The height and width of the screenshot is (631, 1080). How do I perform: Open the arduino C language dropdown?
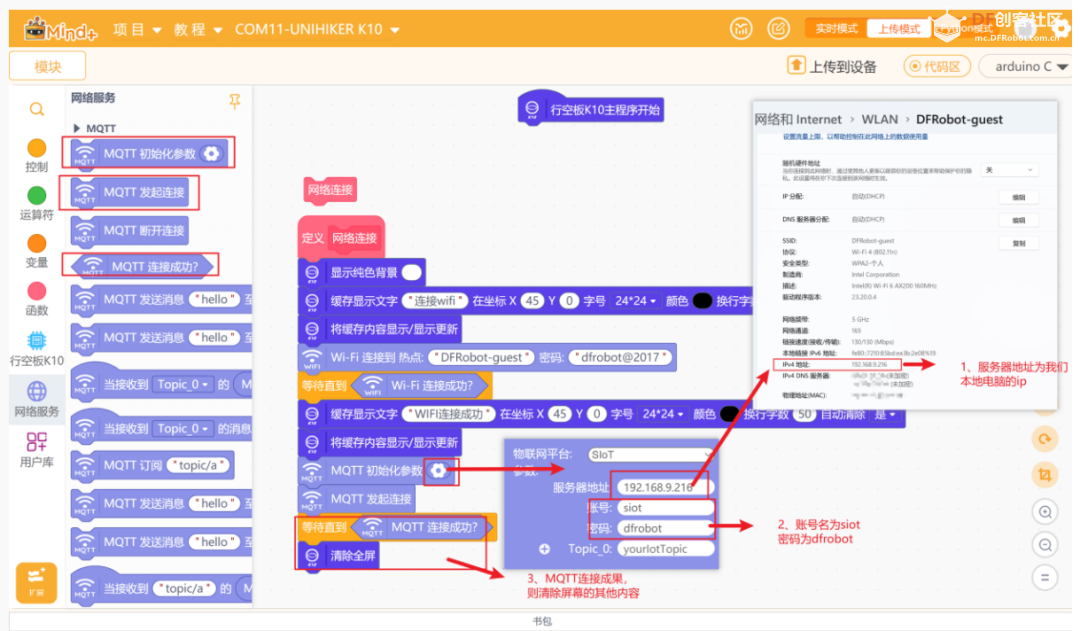[1029, 66]
